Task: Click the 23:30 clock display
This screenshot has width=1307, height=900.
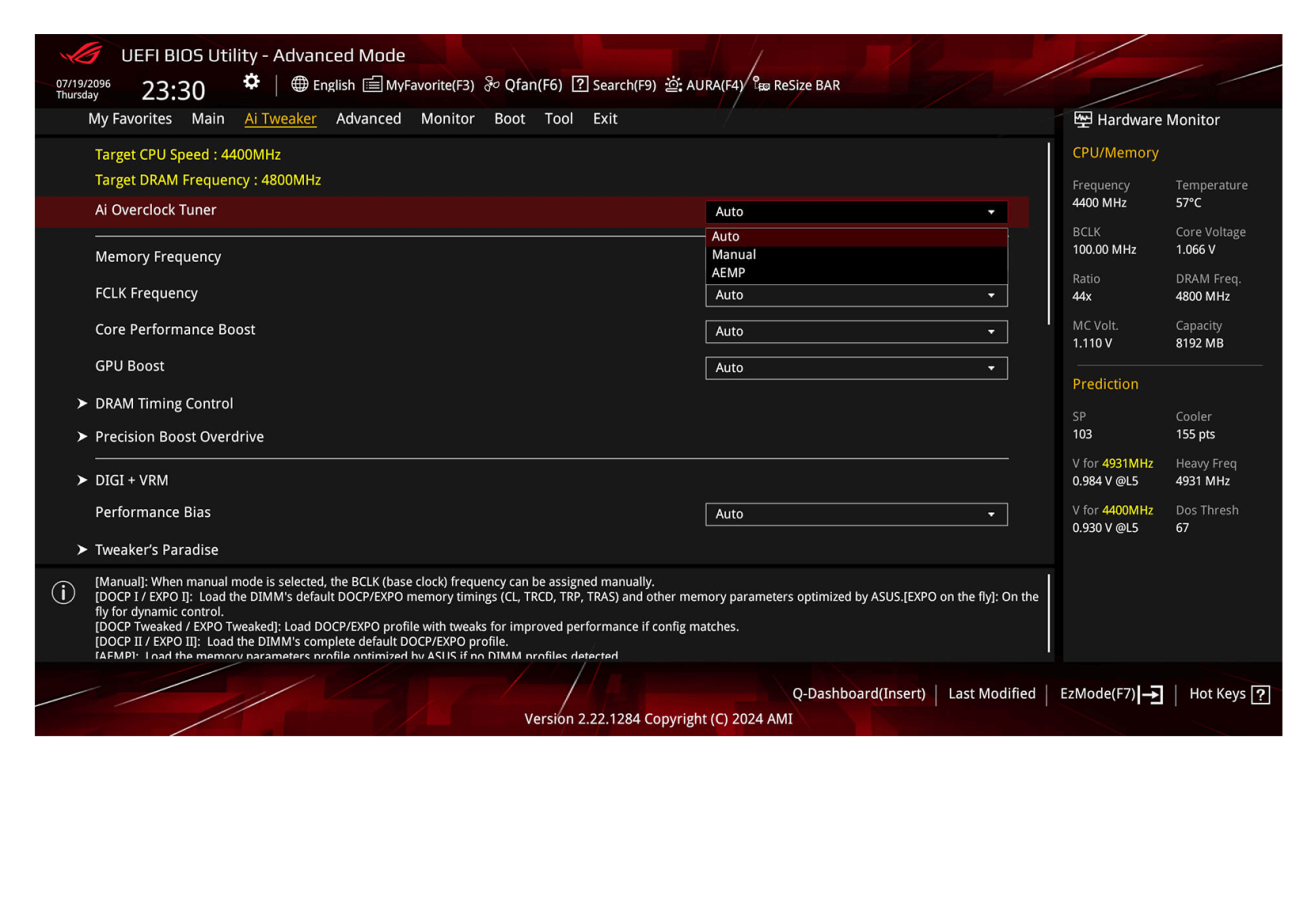Action: coord(173,91)
